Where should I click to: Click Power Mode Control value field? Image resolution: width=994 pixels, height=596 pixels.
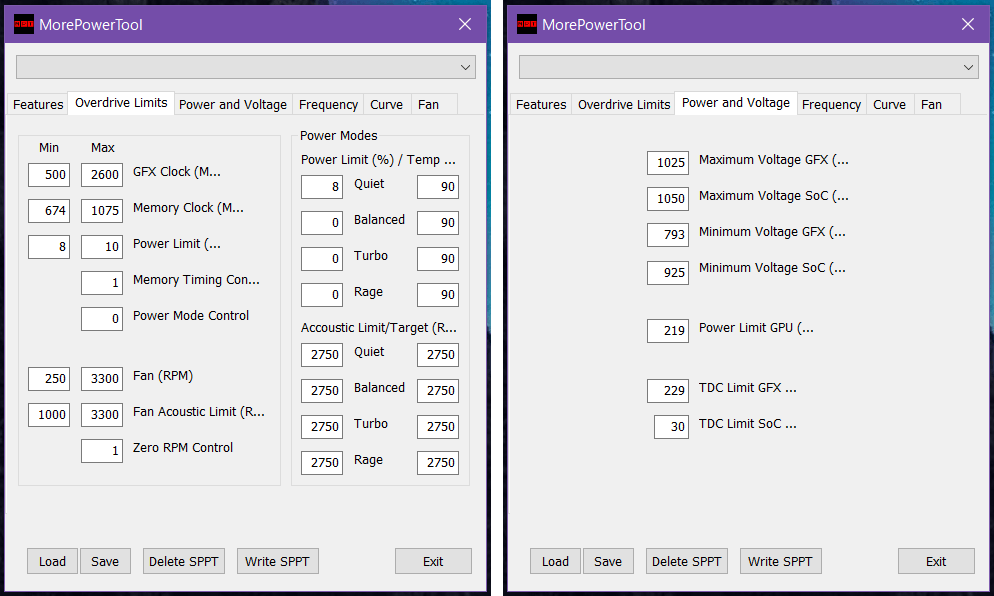point(102,319)
